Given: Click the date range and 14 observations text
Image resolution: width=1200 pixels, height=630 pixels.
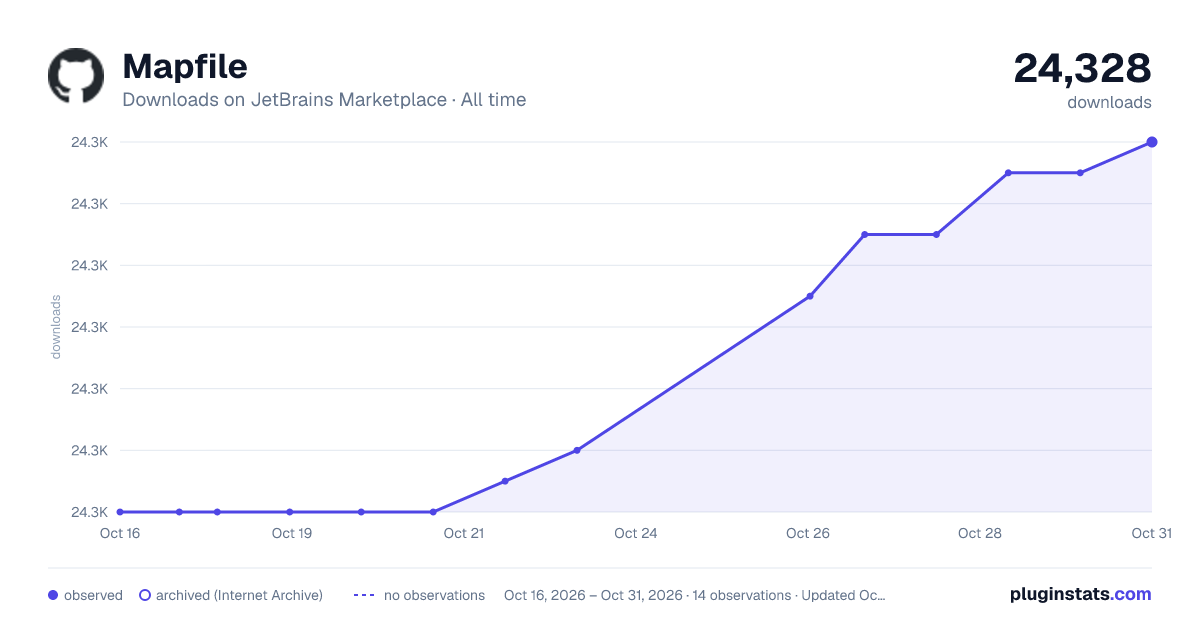Looking at the screenshot, I should click(x=695, y=595).
